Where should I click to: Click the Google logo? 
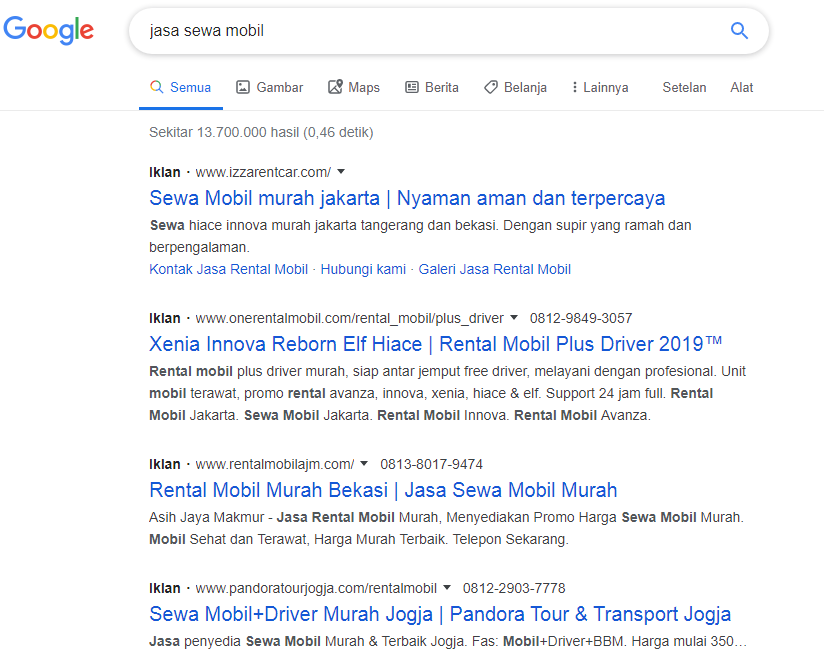tap(48, 30)
